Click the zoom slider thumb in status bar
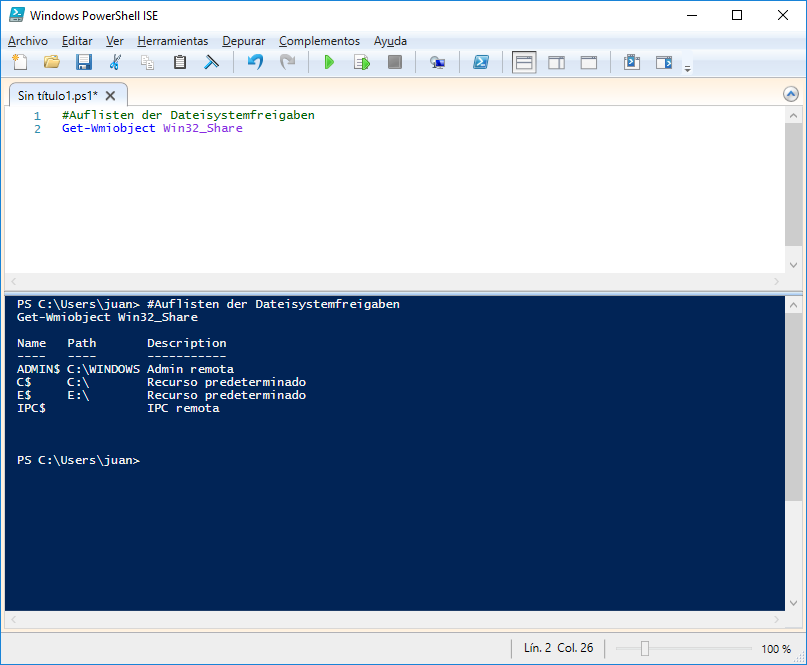 coord(645,649)
